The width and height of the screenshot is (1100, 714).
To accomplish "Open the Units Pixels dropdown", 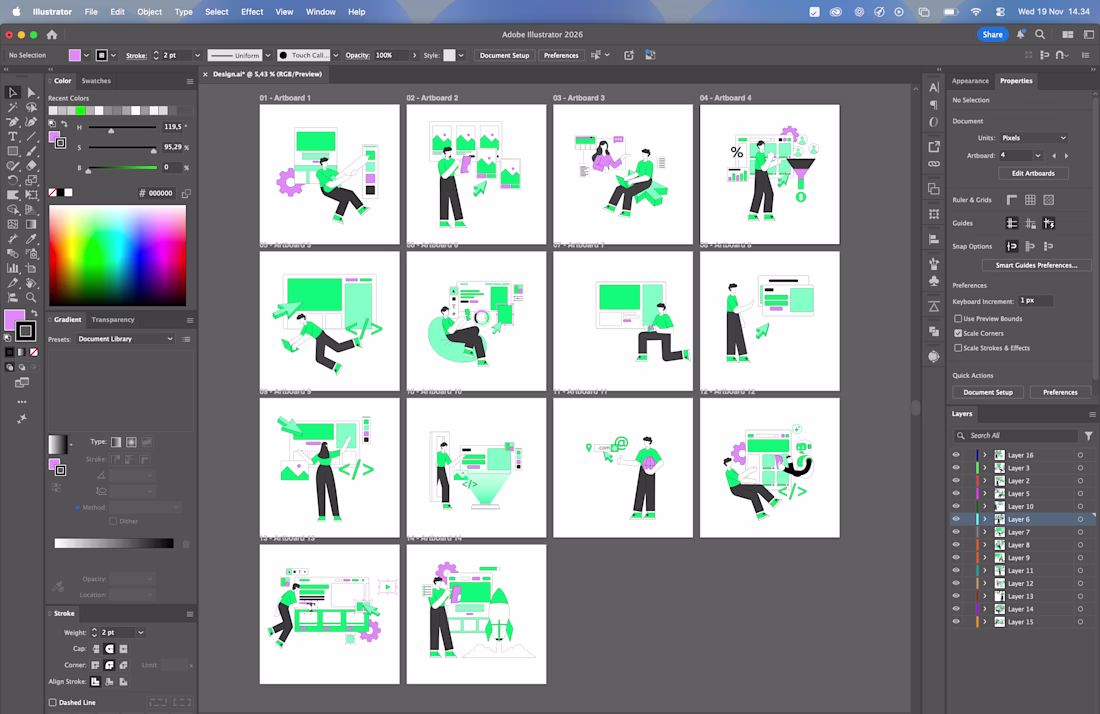I will click(1033, 138).
